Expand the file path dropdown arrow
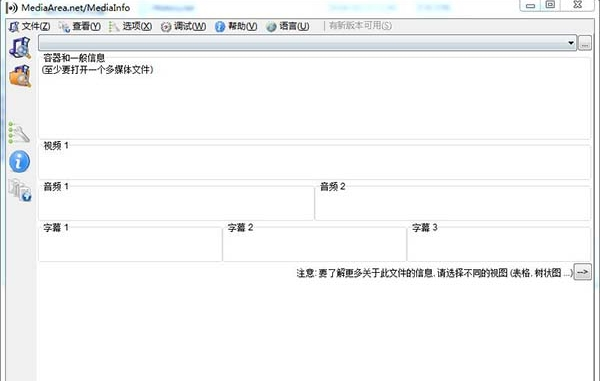600x381 pixels. tap(571, 42)
